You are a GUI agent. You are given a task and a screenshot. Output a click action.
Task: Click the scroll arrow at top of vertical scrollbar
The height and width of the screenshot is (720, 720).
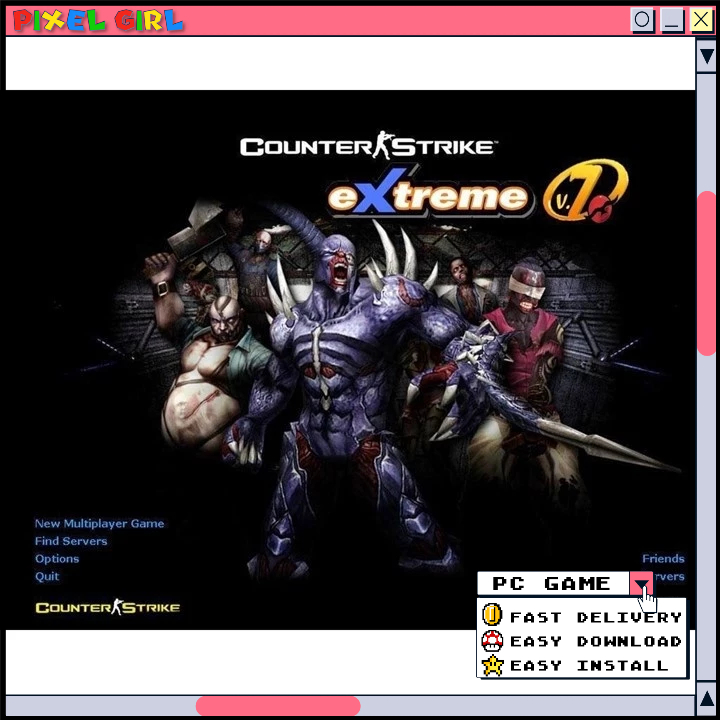(706, 56)
